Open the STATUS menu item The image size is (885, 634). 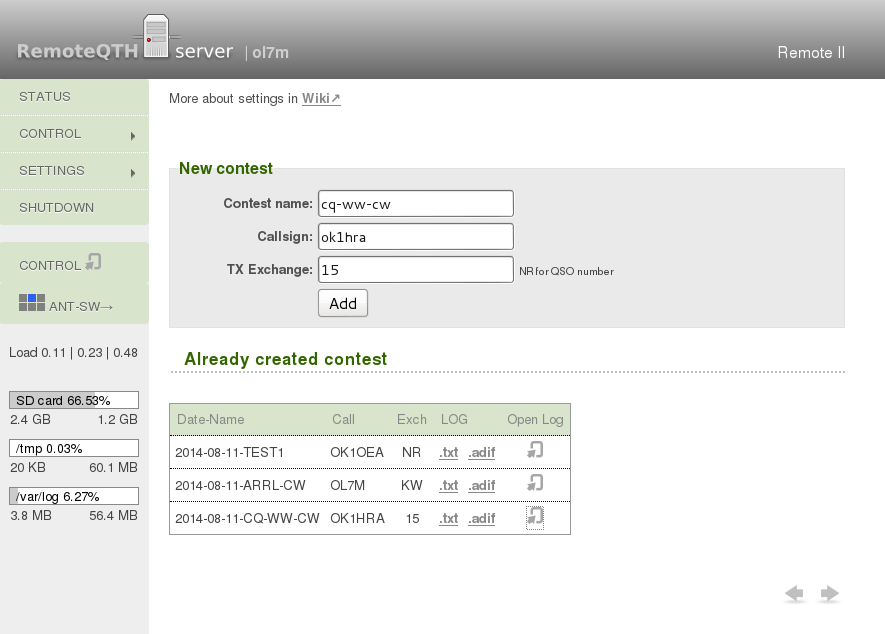[75, 97]
